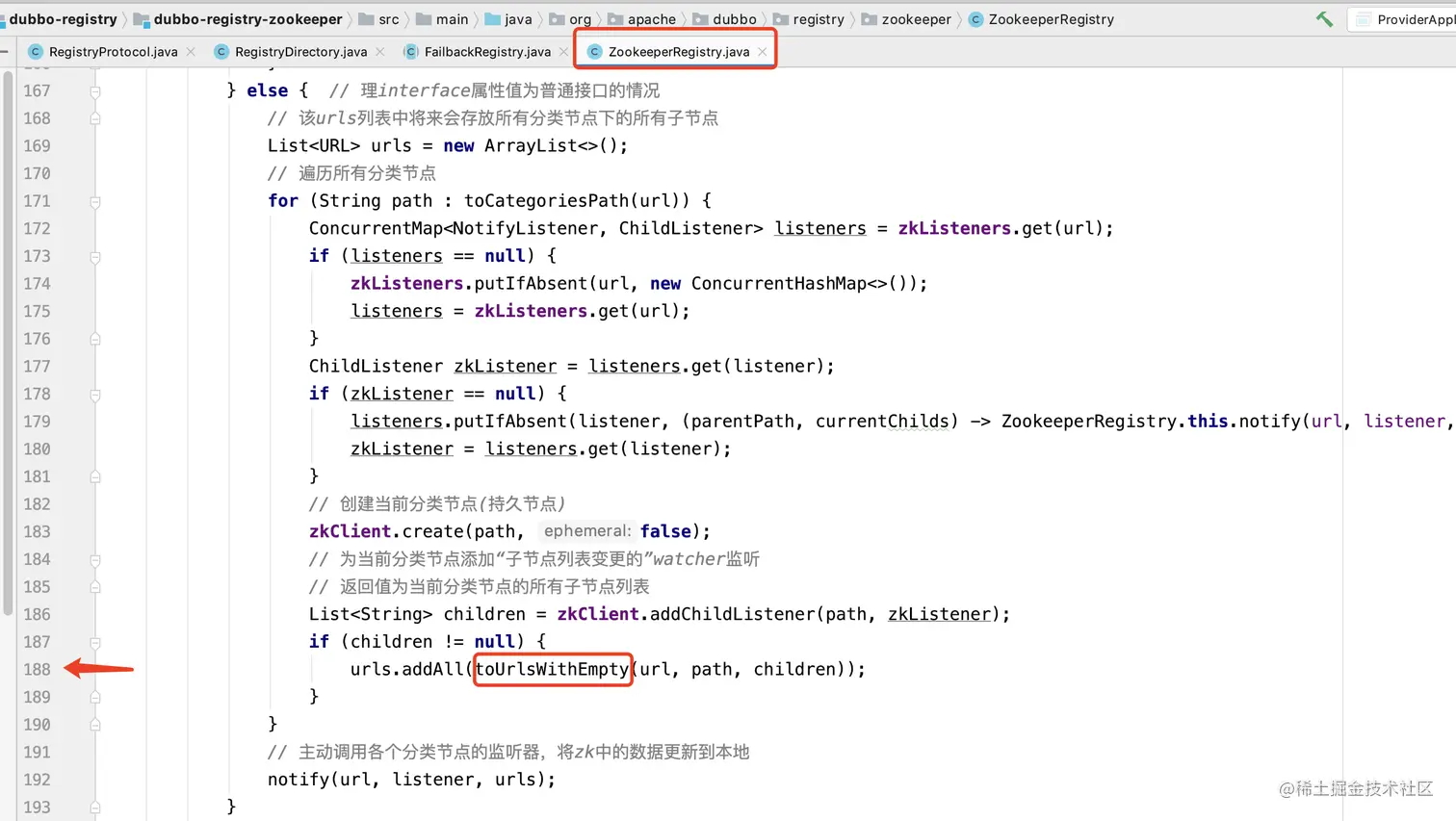1456x821 pixels.
Task: Close the RegistryProtocol.java tab
Action: coord(191,52)
